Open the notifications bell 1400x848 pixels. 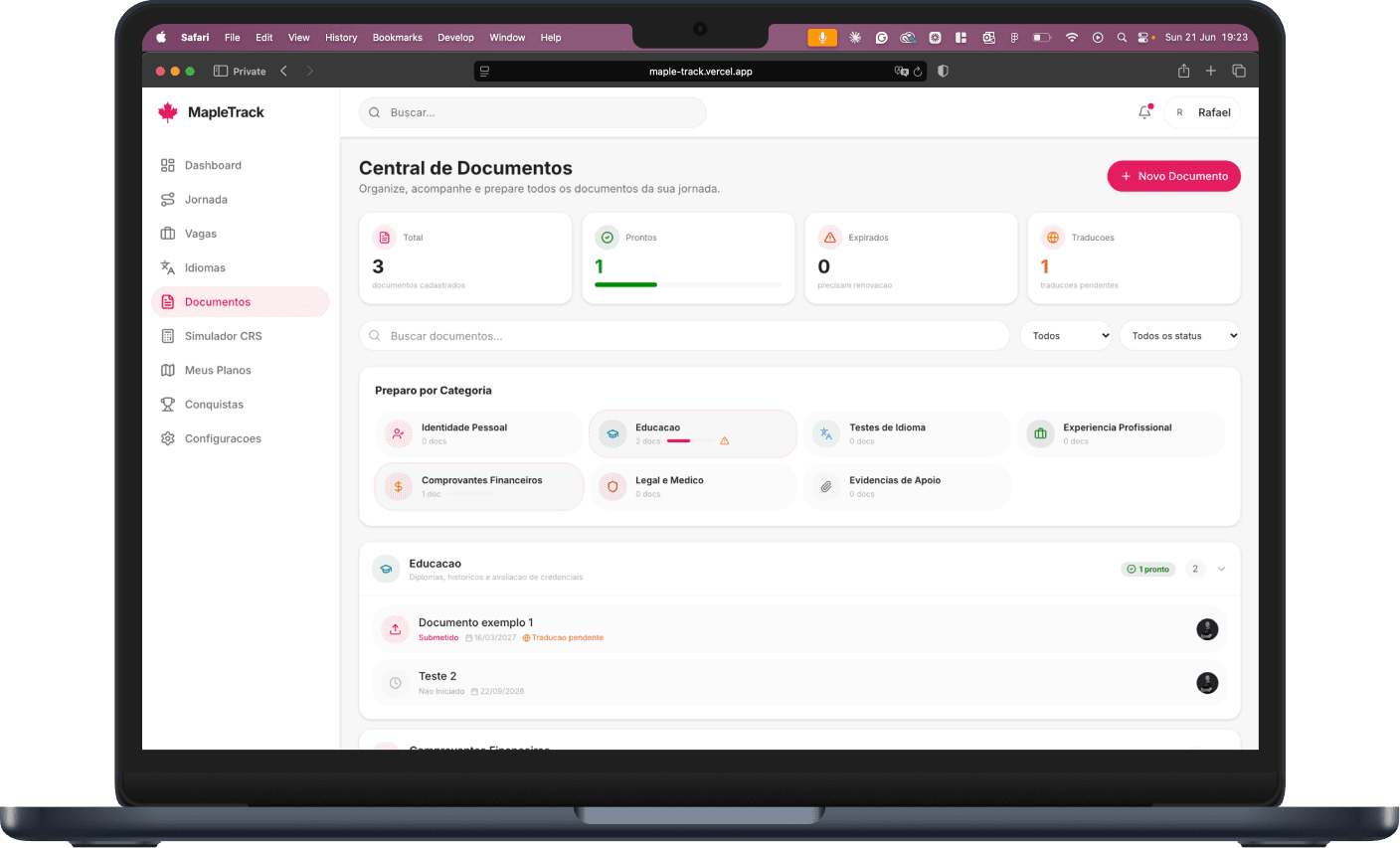click(1144, 112)
